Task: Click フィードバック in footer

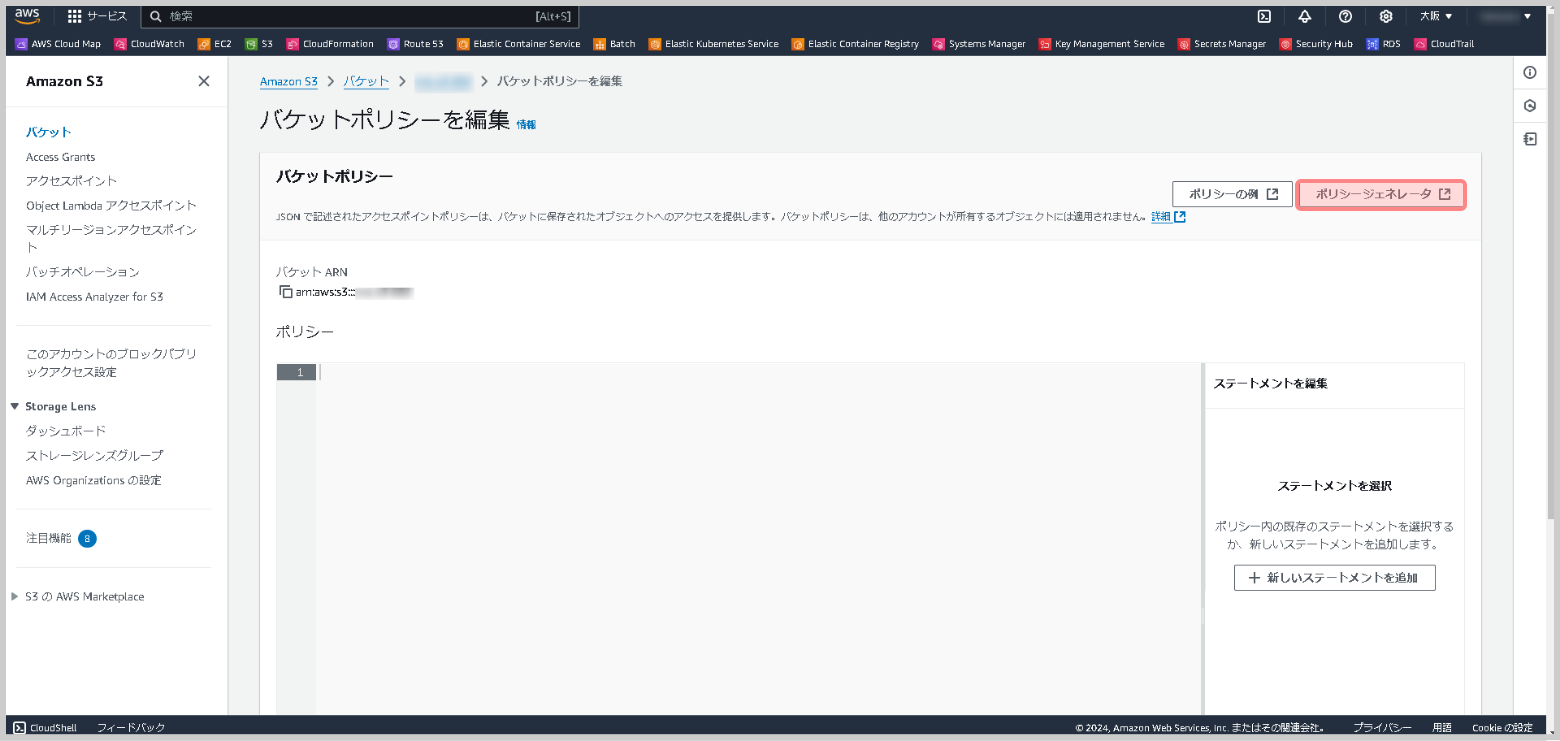Action: pos(131,728)
